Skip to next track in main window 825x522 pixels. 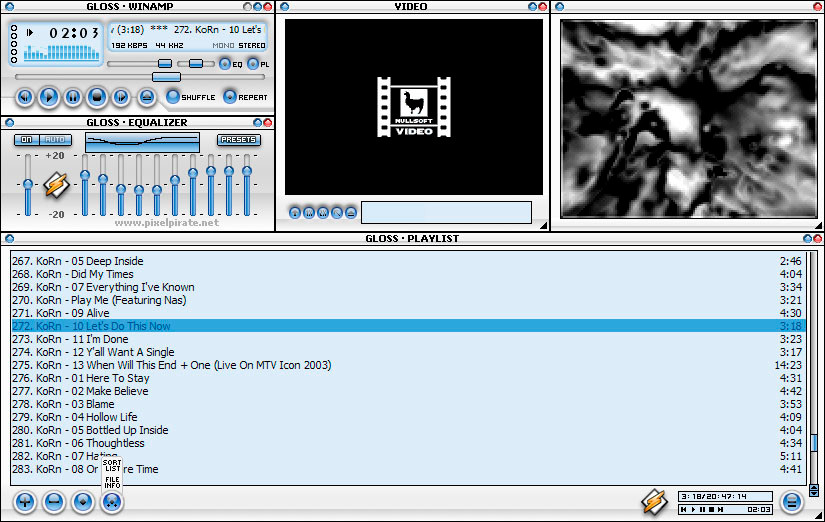pyautogui.click(x=121, y=97)
